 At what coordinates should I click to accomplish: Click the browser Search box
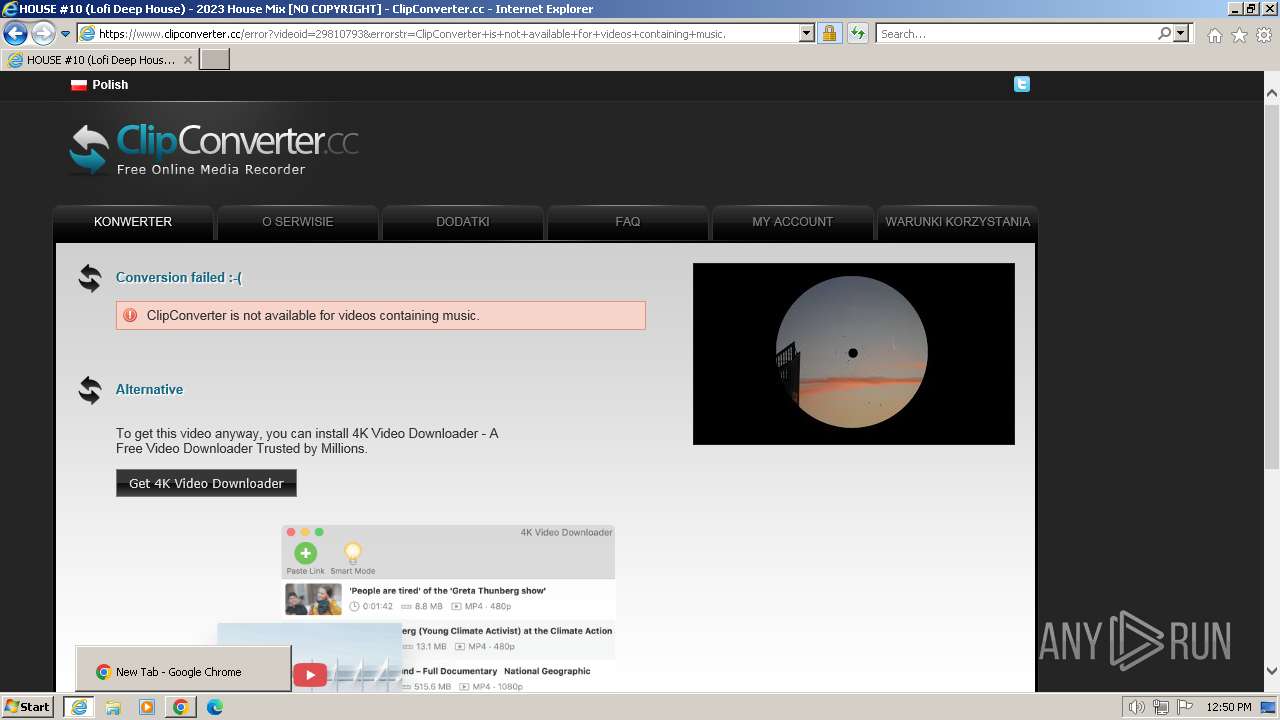[x=1016, y=33]
